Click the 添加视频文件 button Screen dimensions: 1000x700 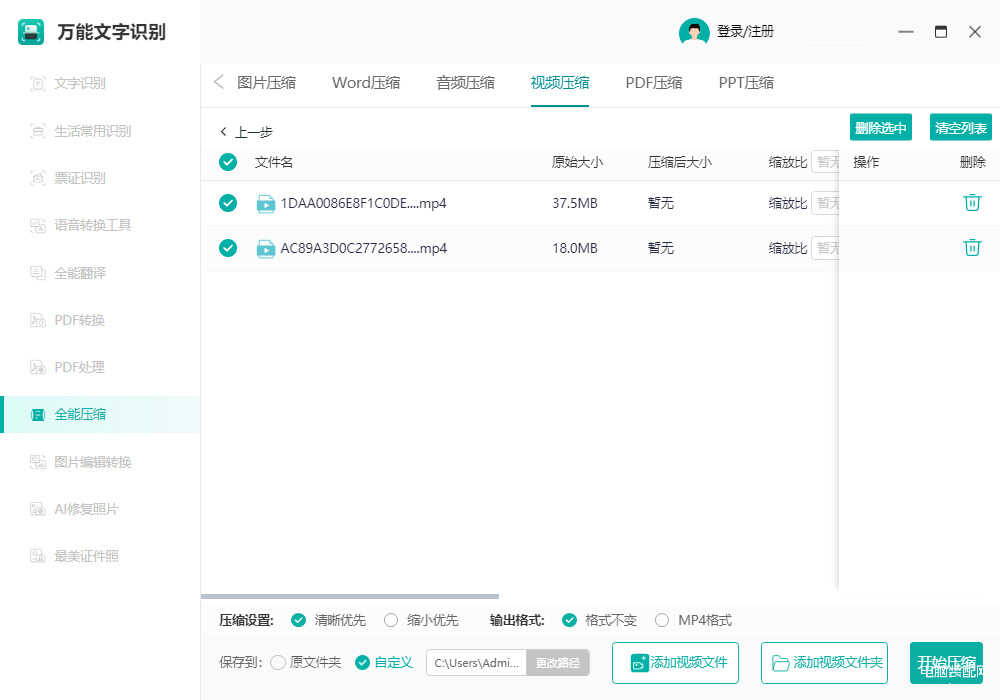(x=675, y=663)
